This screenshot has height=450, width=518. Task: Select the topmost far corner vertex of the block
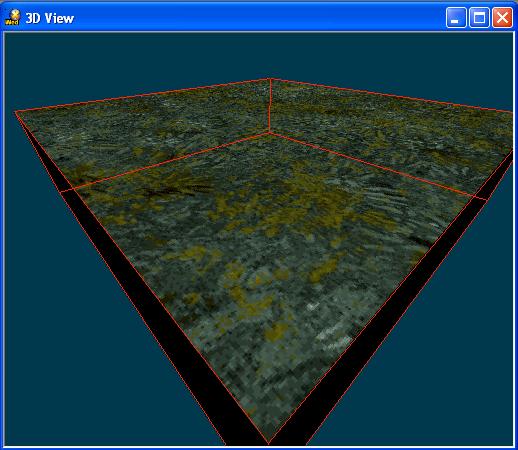(270, 79)
